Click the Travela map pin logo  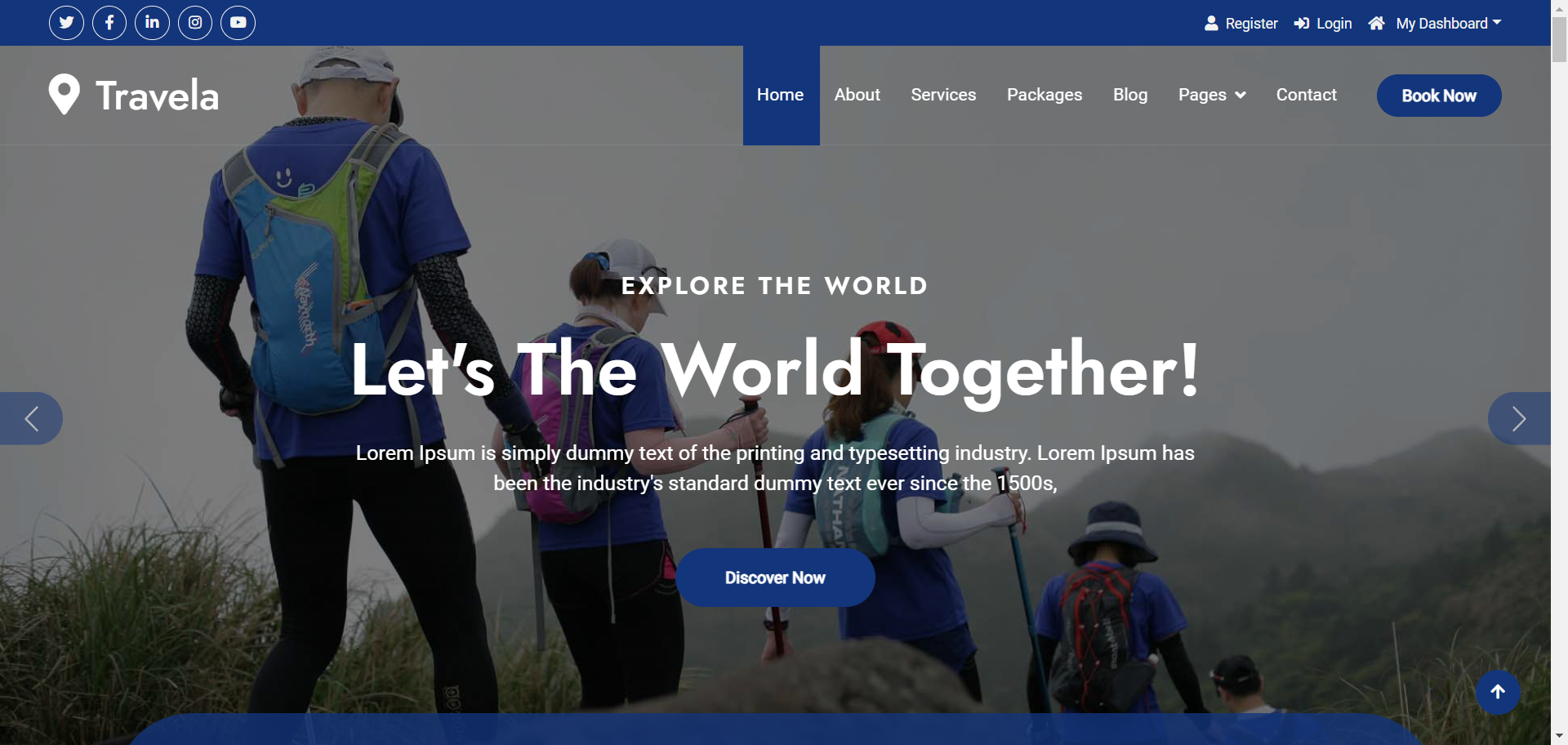64,95
